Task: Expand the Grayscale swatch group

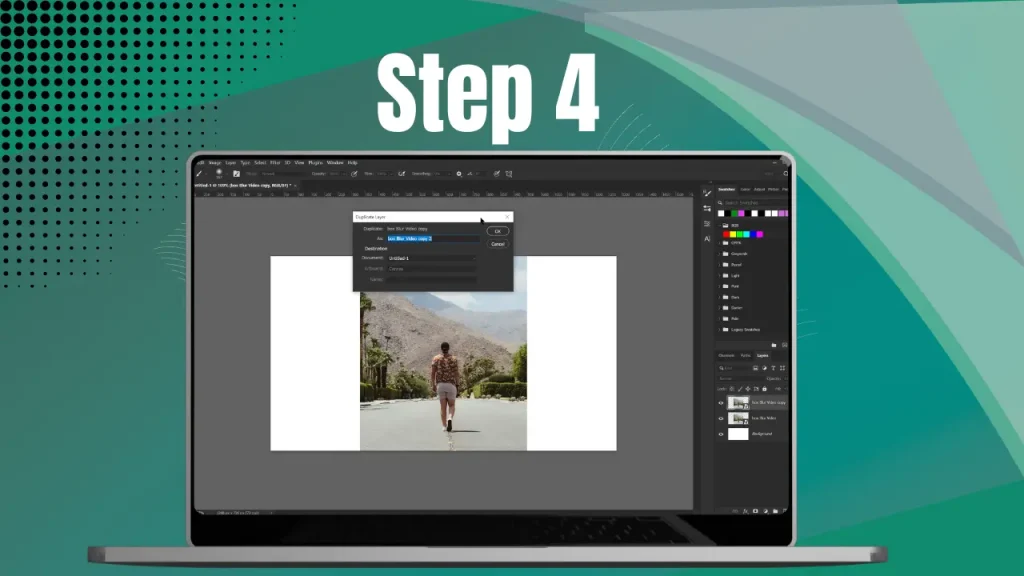Action: (720, 254)
